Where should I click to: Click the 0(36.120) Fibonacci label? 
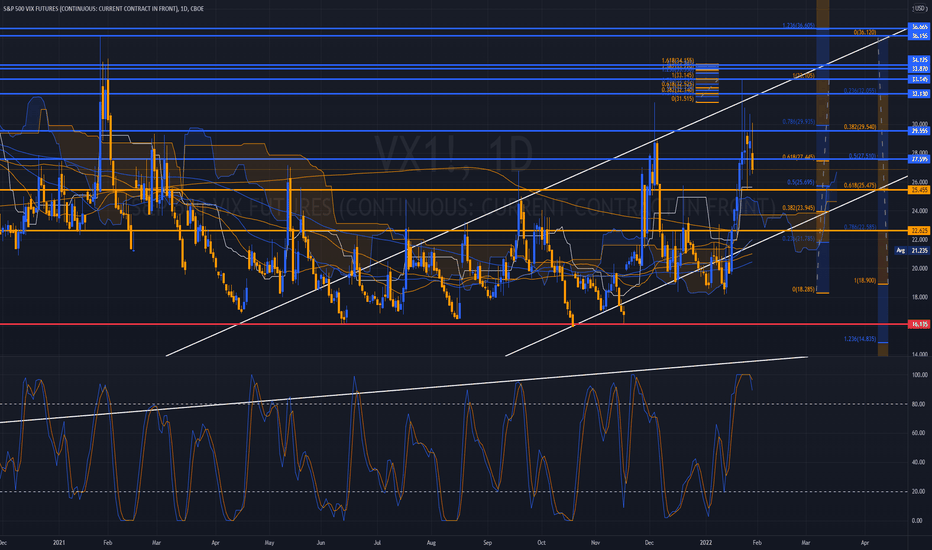click(x=865, y=32)
